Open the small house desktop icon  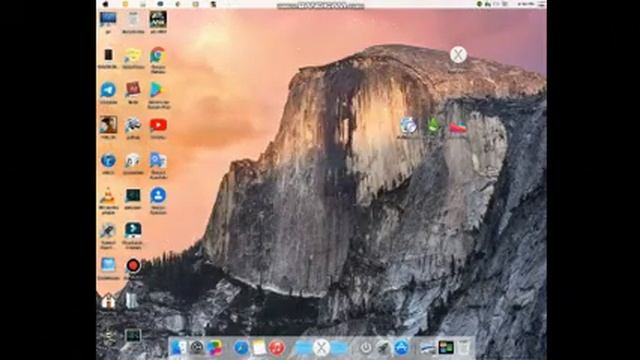[x=108, y=302]
